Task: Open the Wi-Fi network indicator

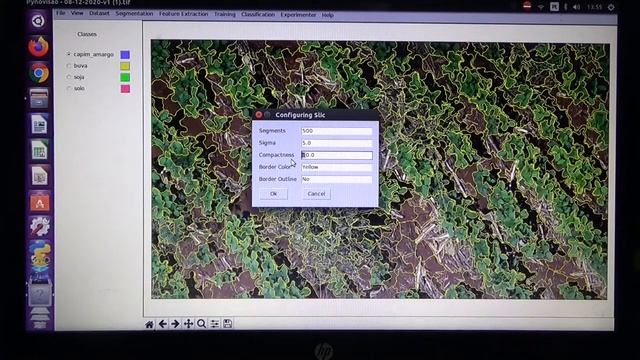Action: [541, 7]
